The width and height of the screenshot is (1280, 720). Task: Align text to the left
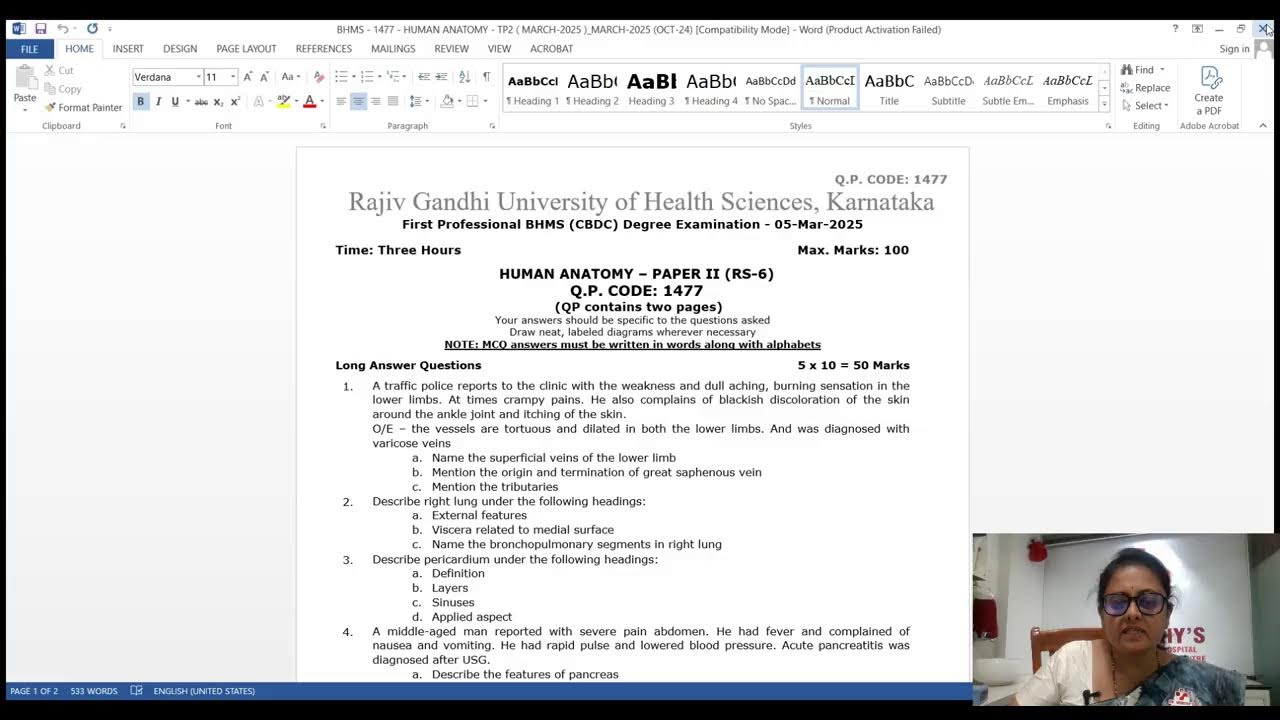click(341, 101)
